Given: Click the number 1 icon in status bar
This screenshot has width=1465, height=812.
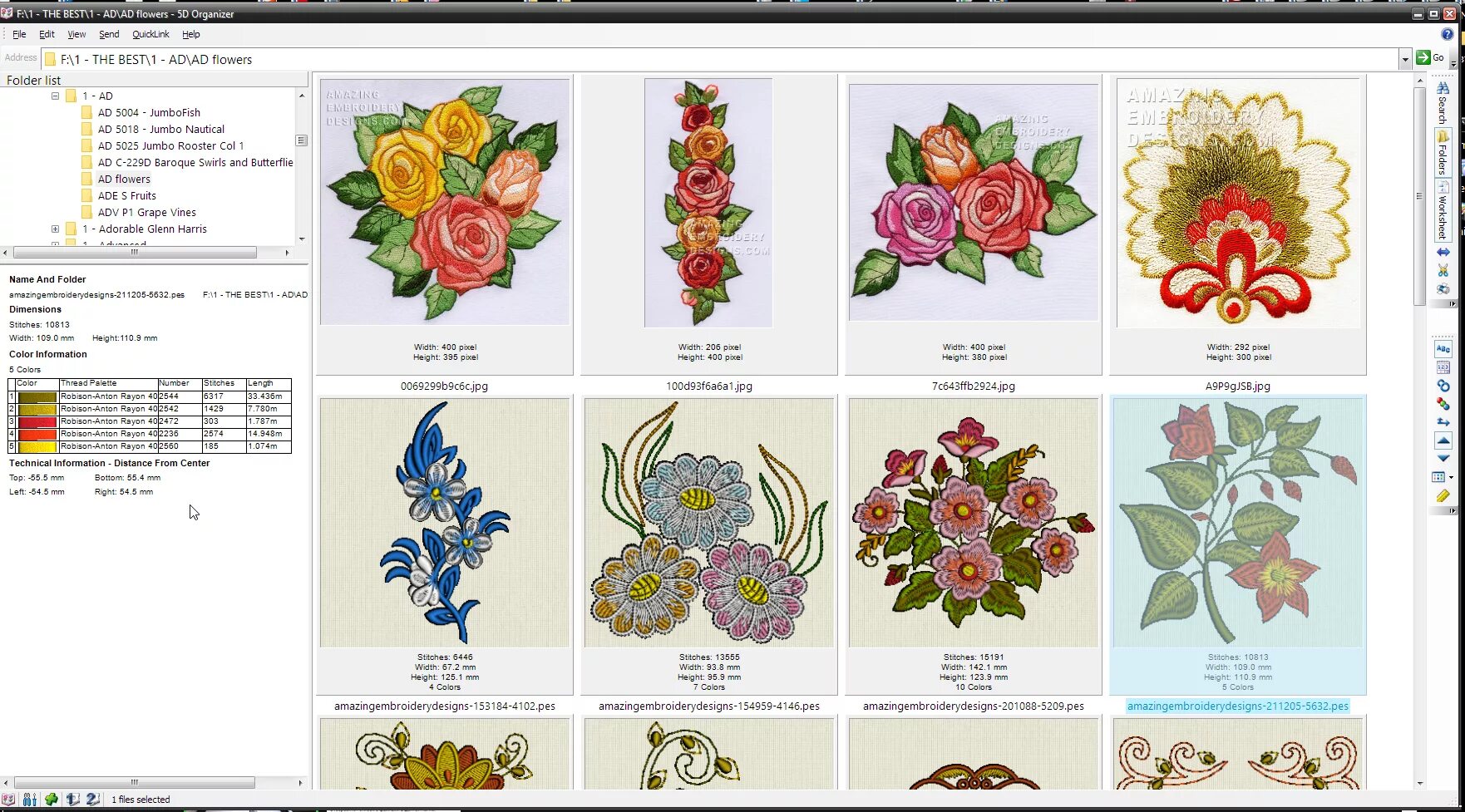Looking at the screenshot, I should coord(72,800).
